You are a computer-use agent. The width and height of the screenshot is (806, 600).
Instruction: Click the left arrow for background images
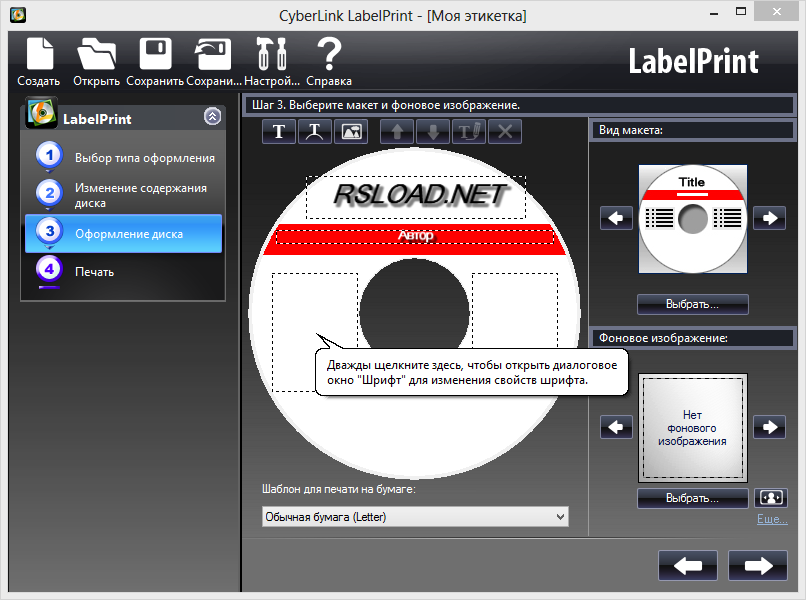tap(616, 427)
